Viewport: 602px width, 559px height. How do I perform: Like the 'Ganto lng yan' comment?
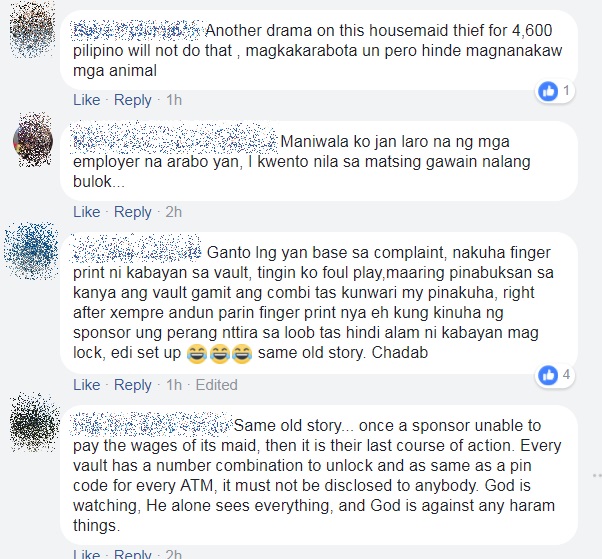(x=86, y=385)
